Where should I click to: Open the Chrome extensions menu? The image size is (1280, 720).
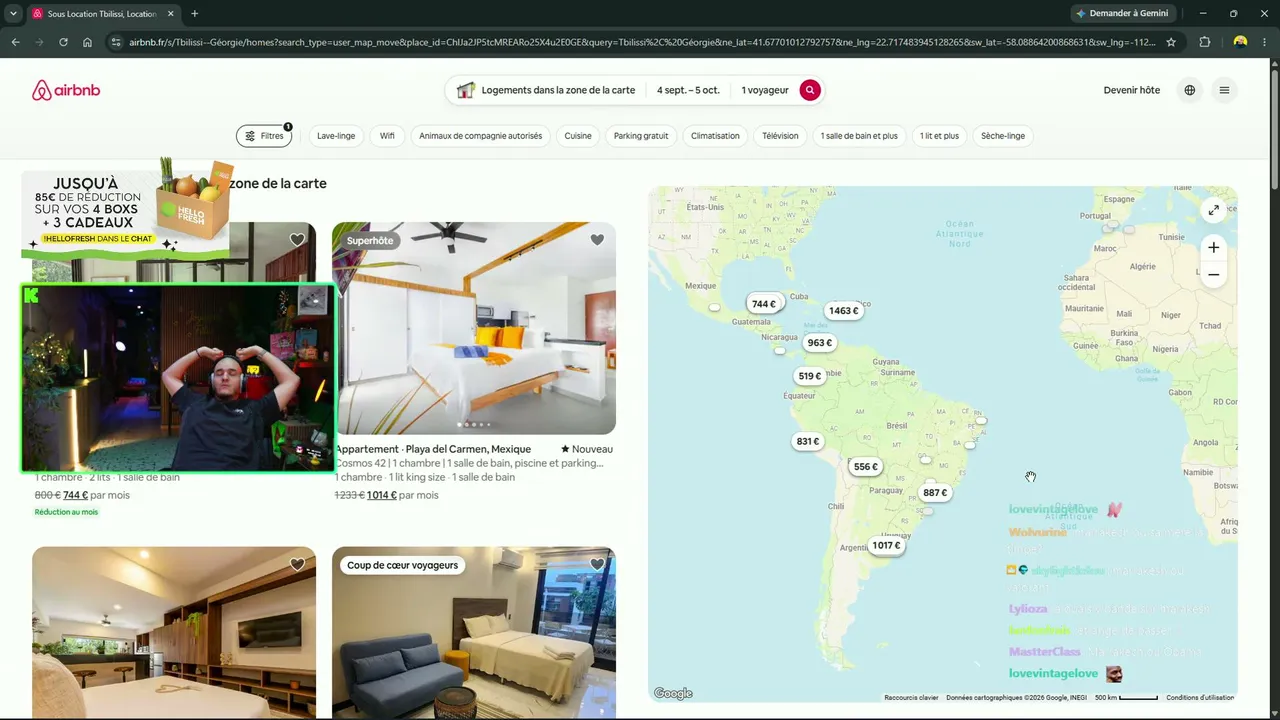[x=1204, y=42]
